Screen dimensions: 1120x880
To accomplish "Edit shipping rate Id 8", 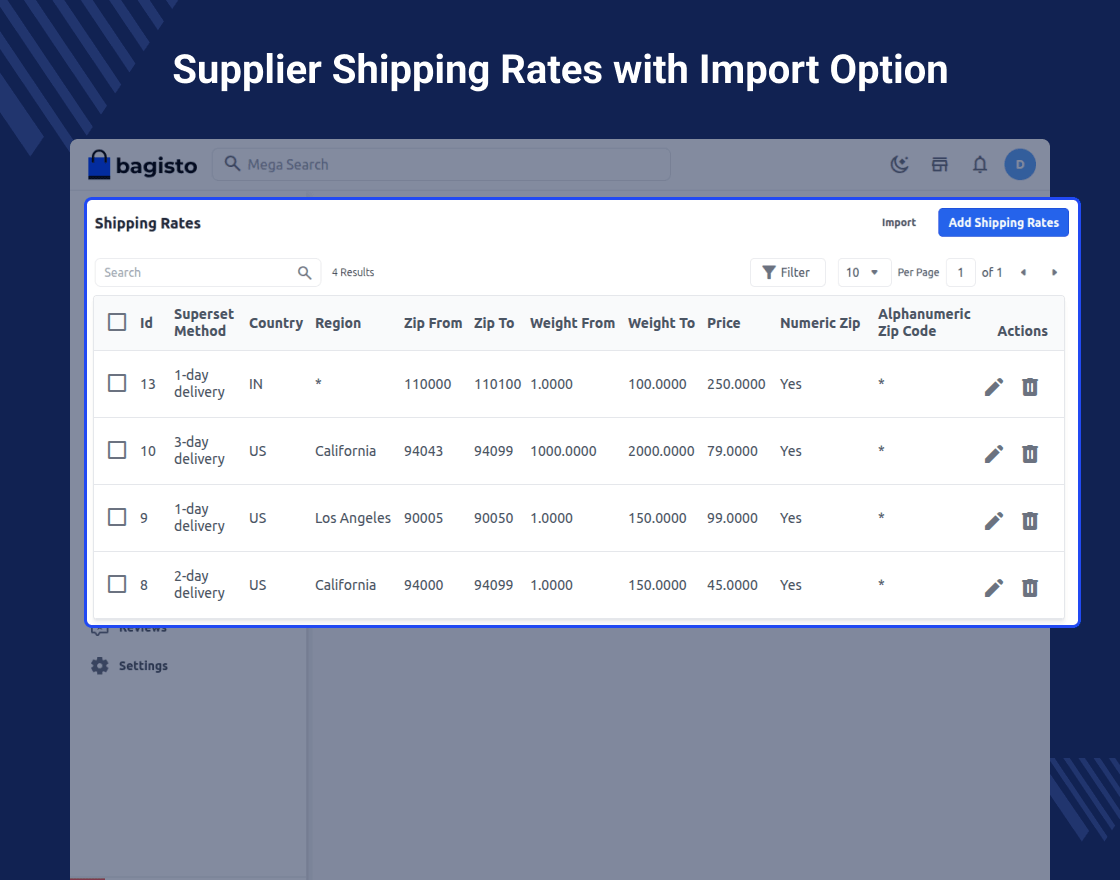I will (x=994, y=589).
